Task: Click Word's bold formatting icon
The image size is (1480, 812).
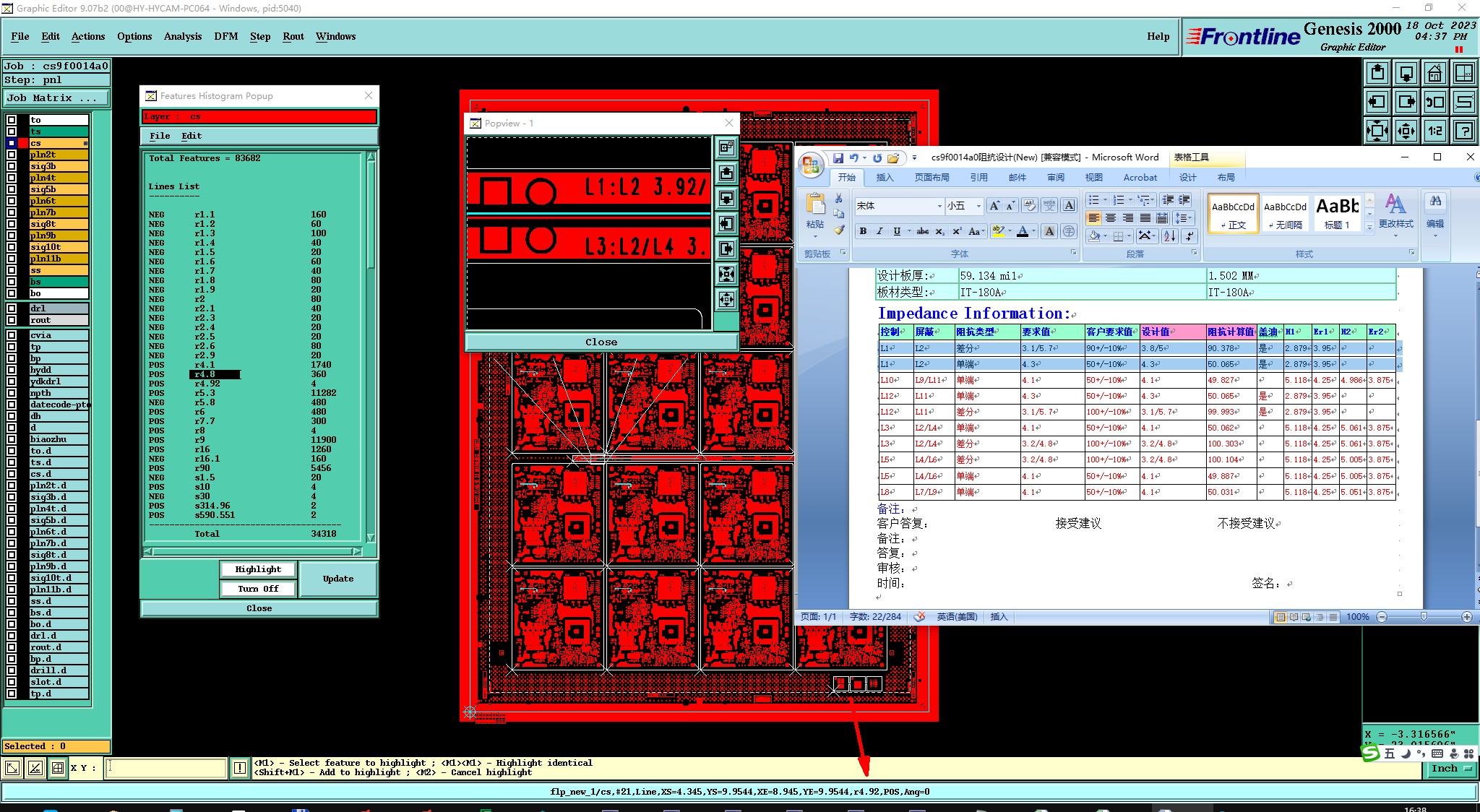Action: click(863, 231)
